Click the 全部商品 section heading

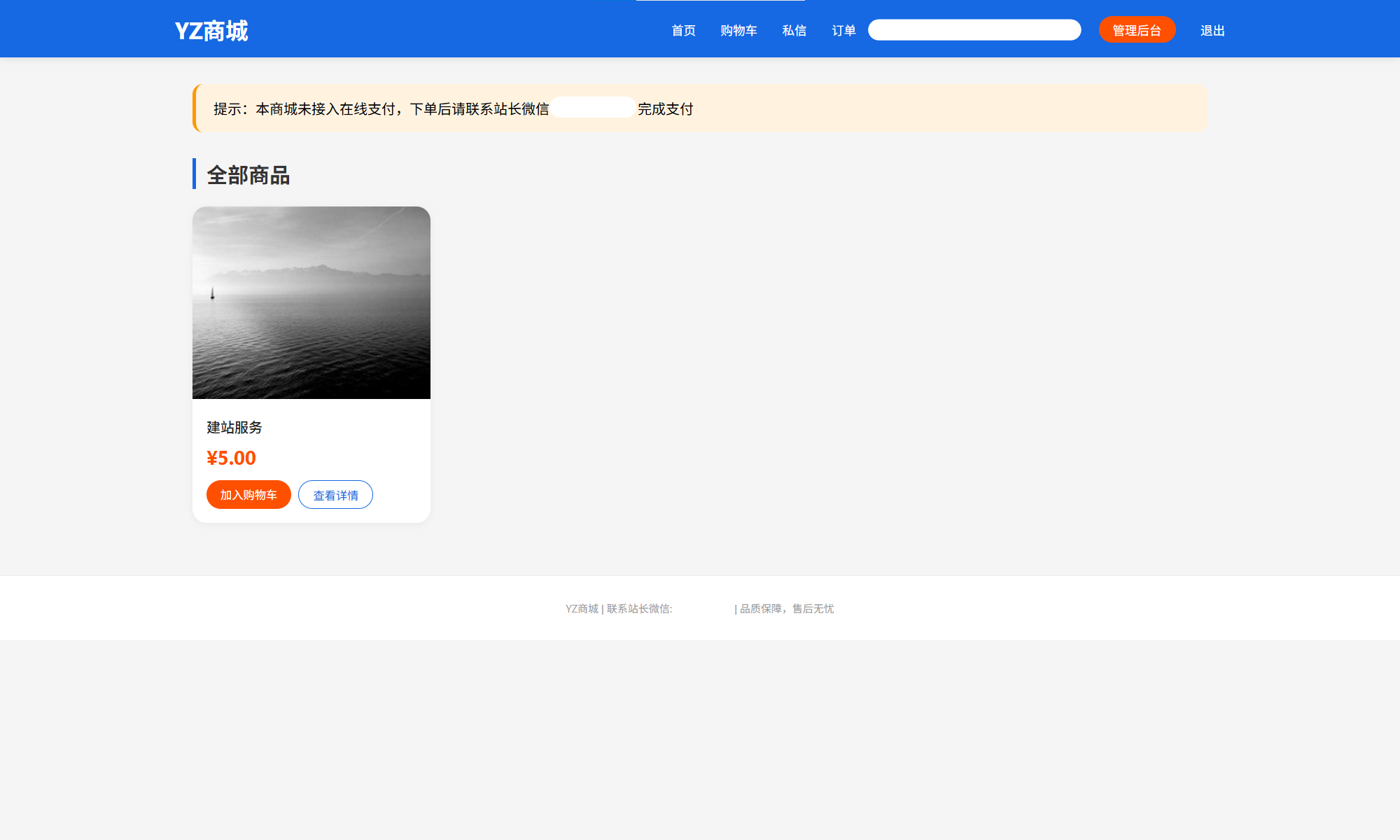tap(248, 175)
